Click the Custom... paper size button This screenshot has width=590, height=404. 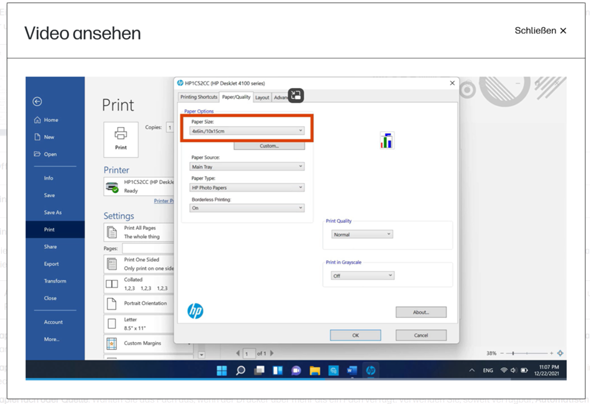[x=269, y=146]
